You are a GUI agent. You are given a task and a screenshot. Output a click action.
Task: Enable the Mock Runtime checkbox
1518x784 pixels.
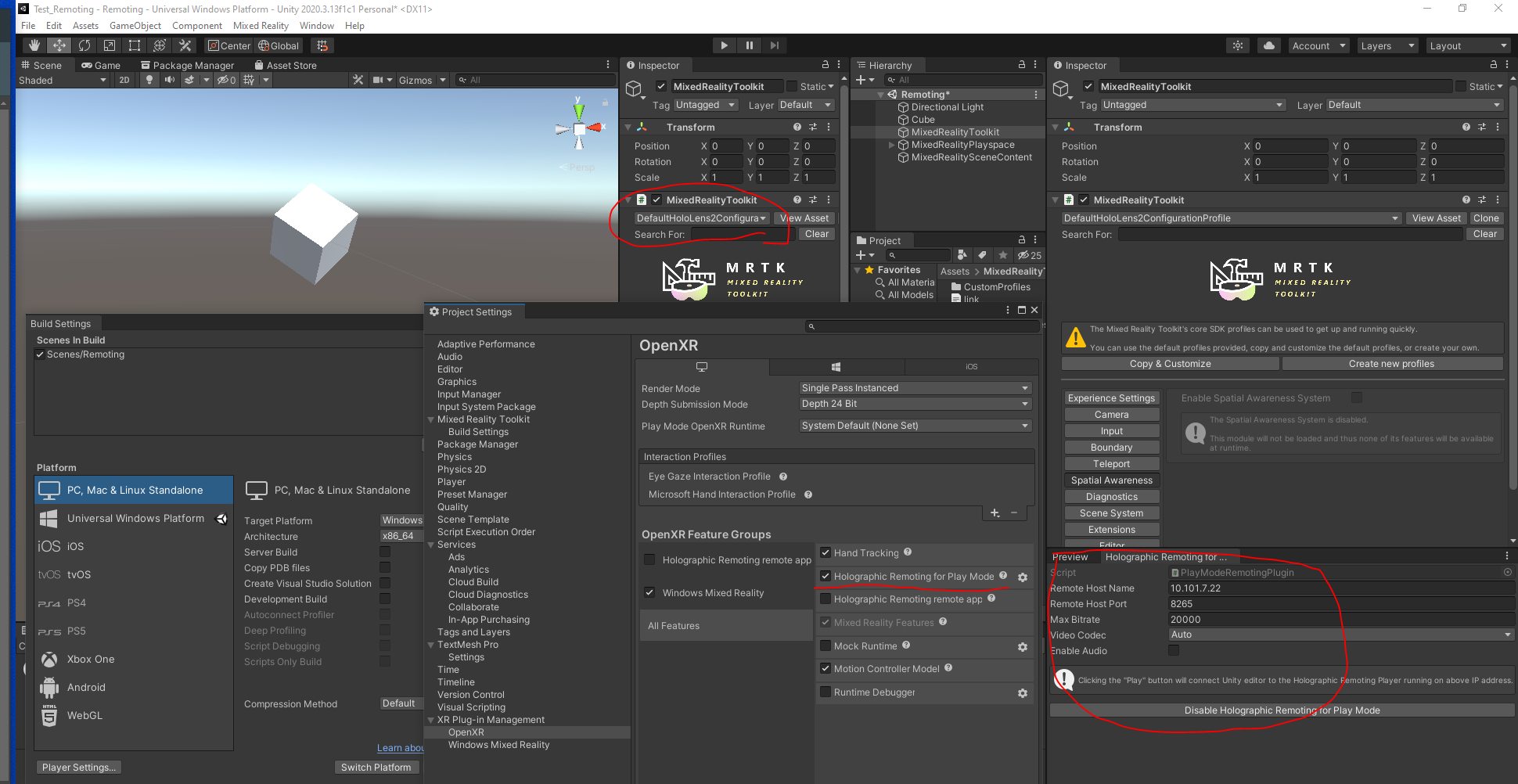click(826, 646)
